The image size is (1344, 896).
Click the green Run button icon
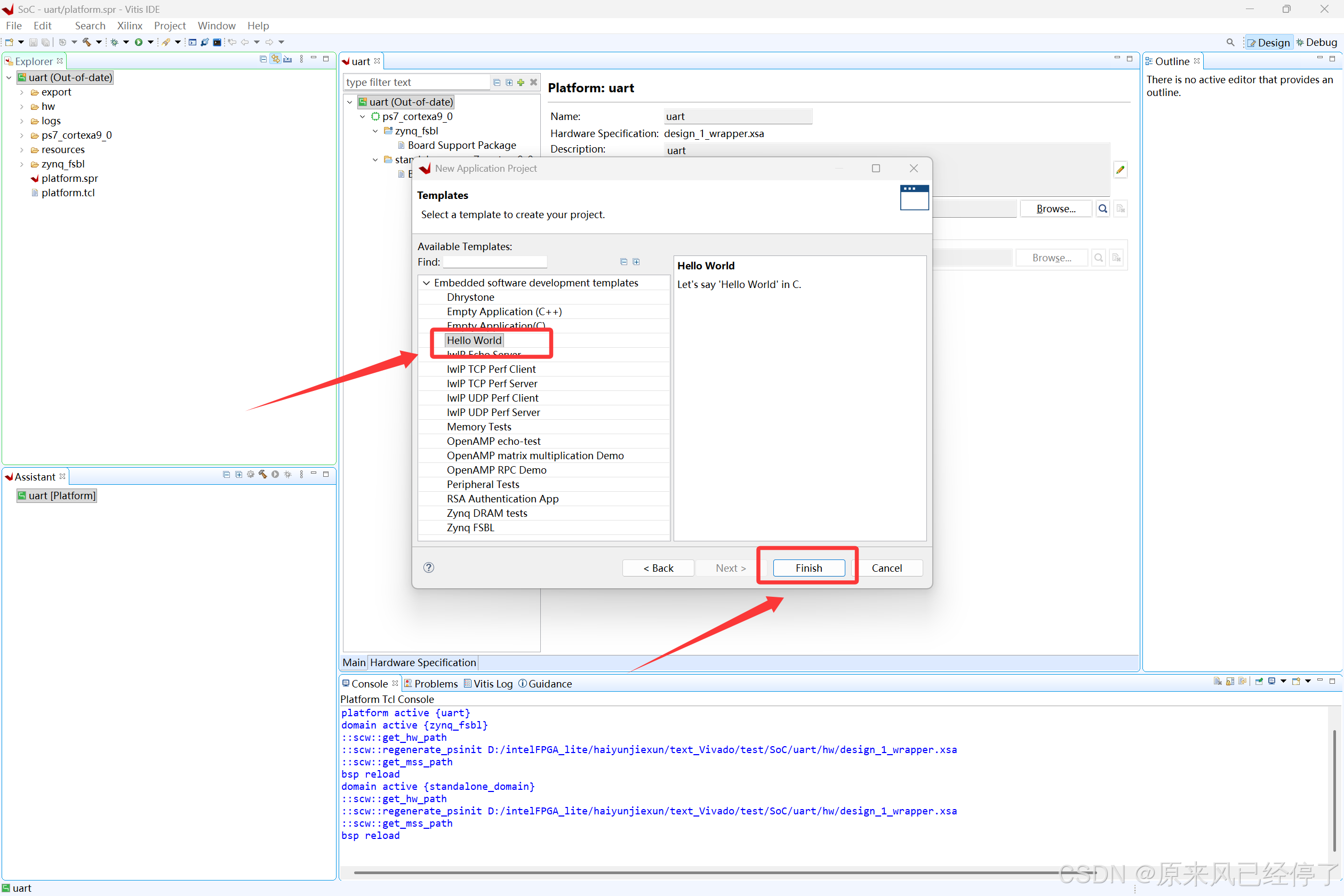point(138,42)
